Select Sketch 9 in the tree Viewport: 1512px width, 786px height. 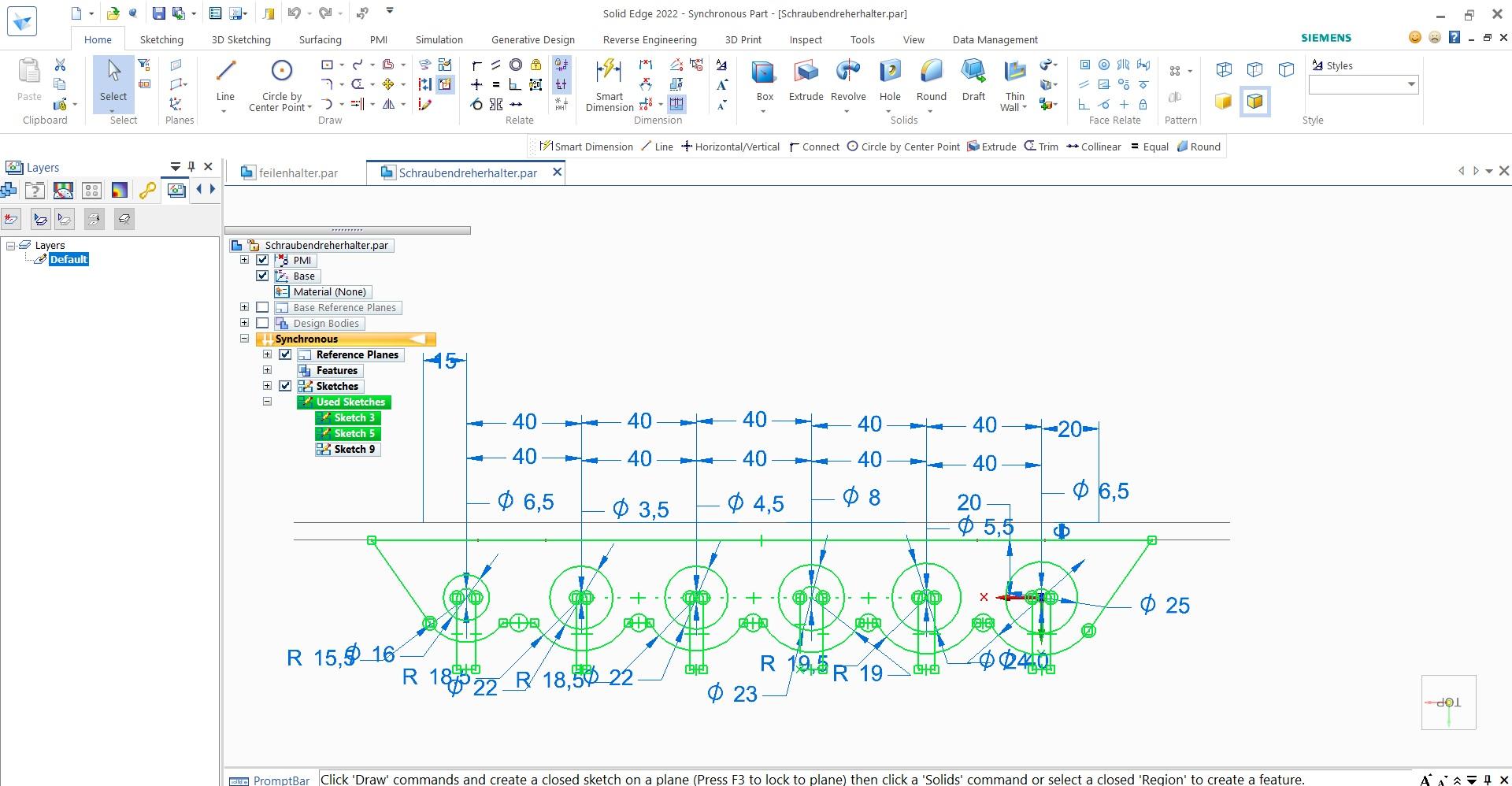[x=347, y=449]
